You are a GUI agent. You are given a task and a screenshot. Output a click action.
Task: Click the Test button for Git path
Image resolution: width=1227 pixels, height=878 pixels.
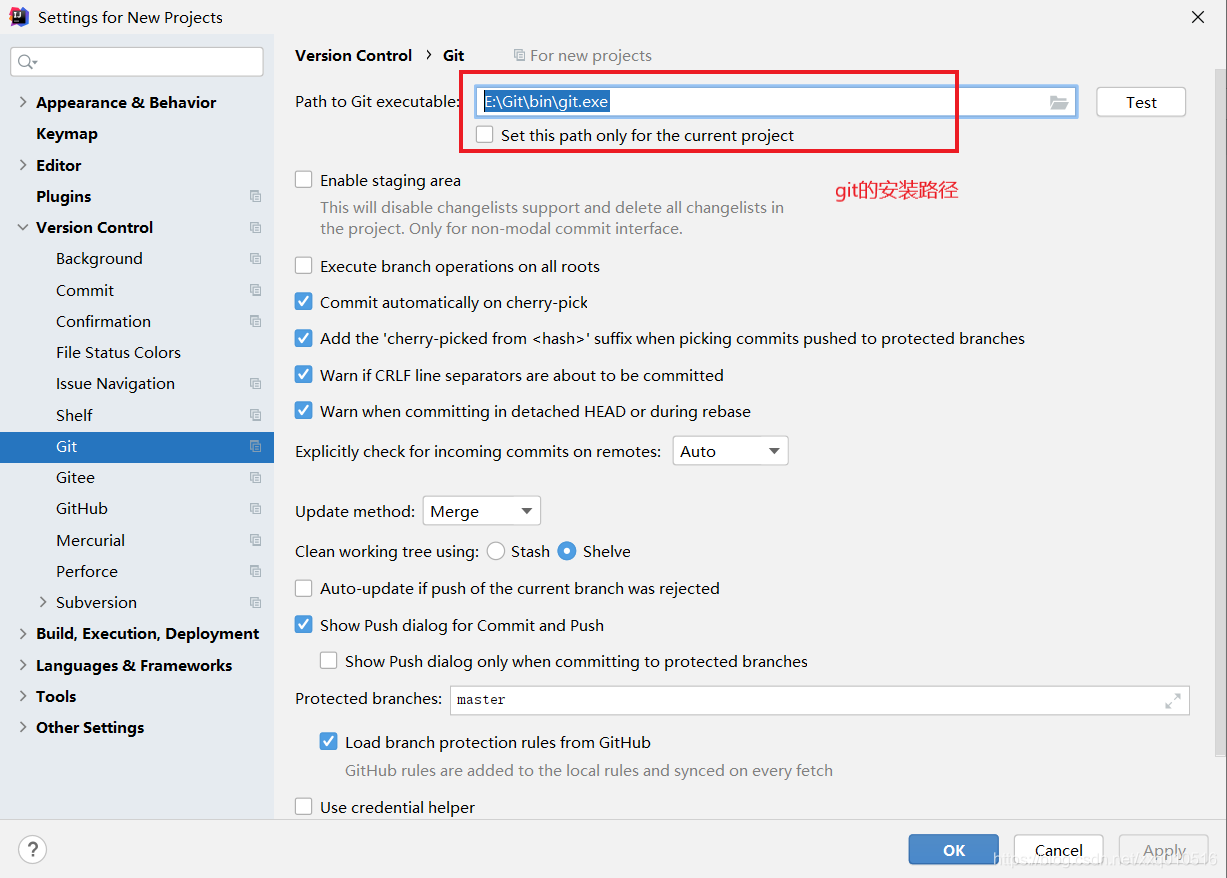[1141, 102]
